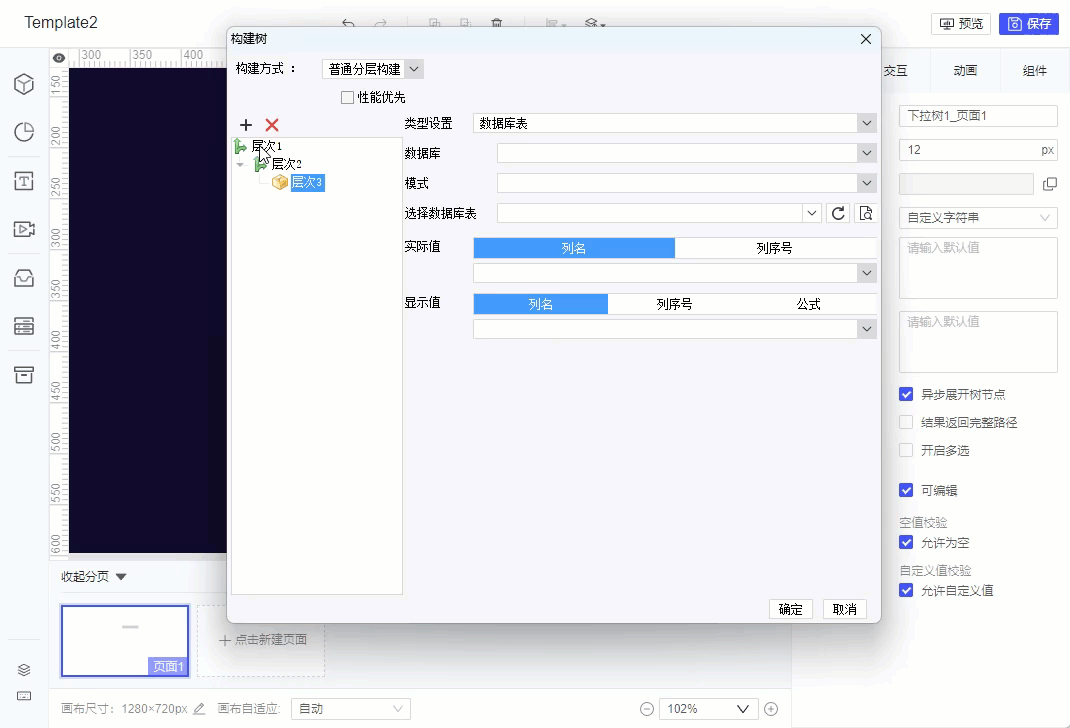Open the 构建方式 dropdown

click(x=373, y=69)
